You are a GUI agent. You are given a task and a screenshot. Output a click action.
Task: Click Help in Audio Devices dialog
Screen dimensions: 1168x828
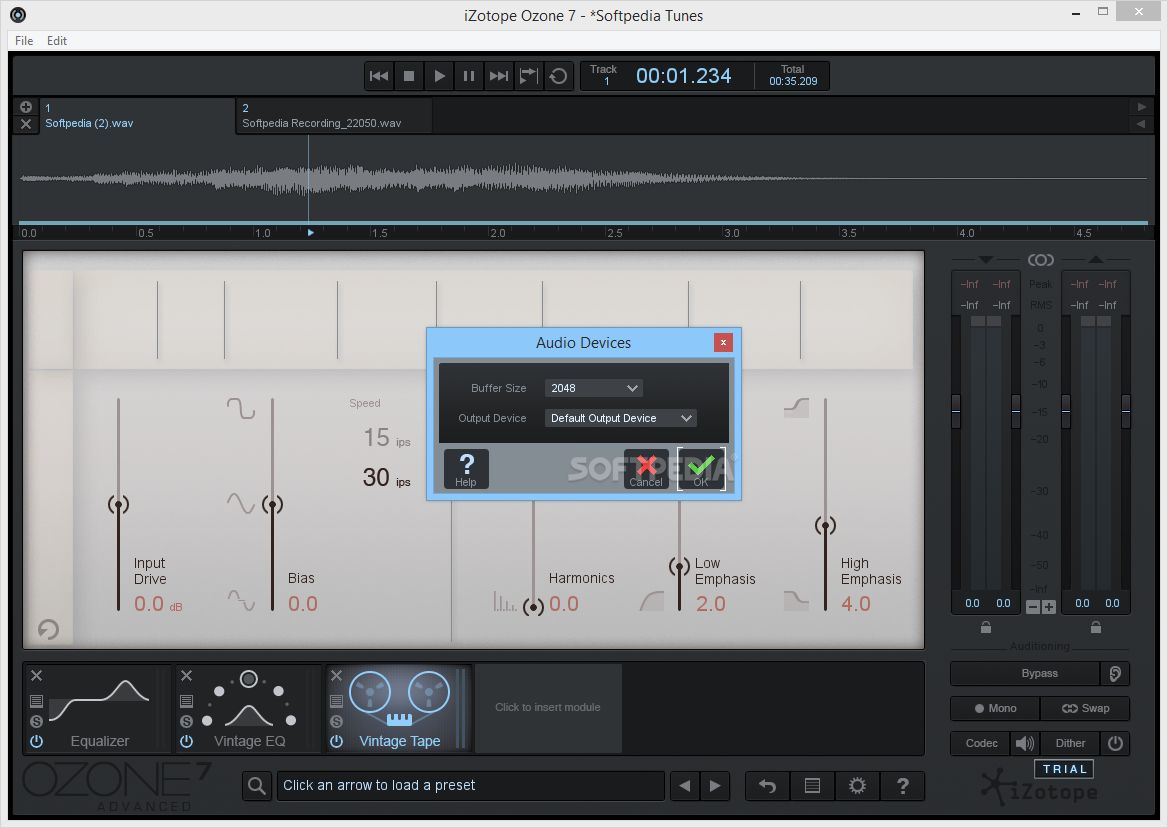point(466,469)
